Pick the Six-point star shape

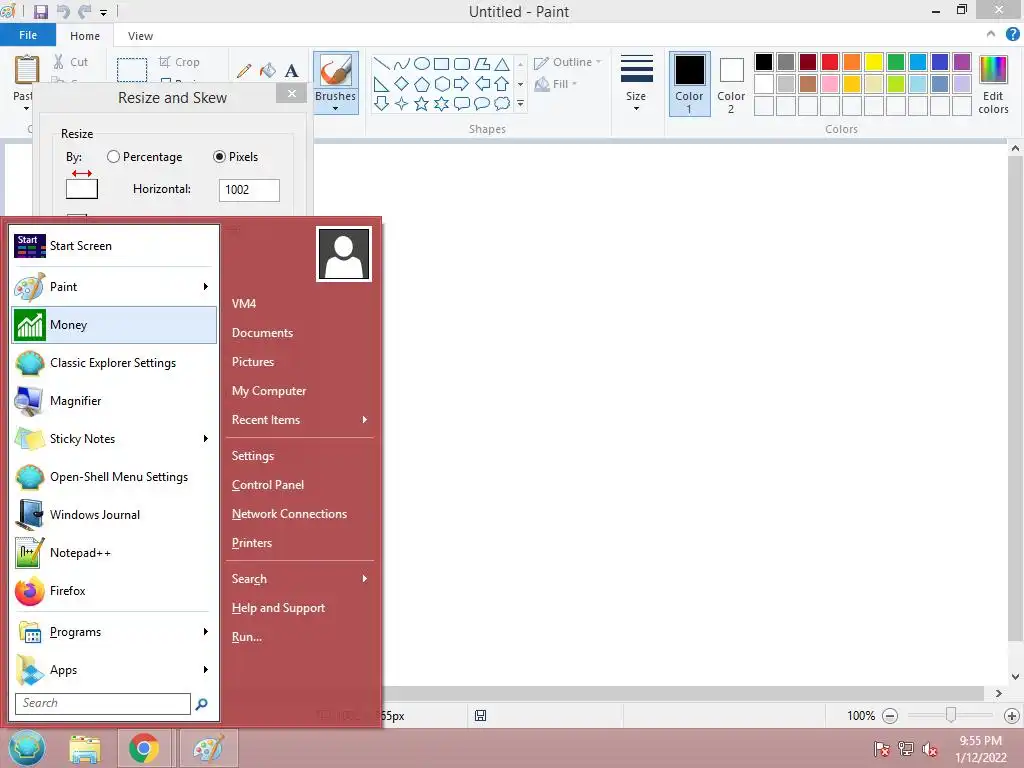coord(441,103)
